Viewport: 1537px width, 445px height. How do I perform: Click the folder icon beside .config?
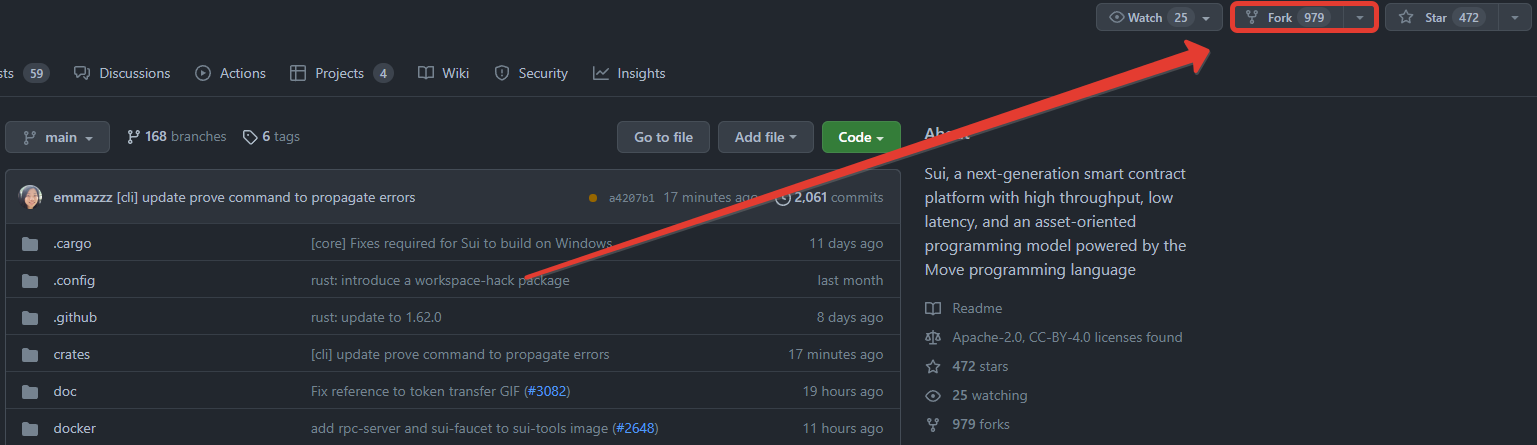click(30, 280)
